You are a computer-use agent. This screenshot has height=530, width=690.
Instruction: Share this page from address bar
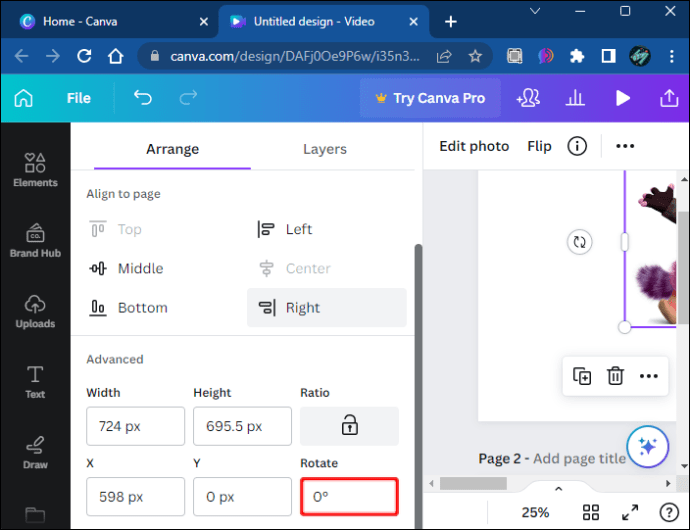click(444, 56)
